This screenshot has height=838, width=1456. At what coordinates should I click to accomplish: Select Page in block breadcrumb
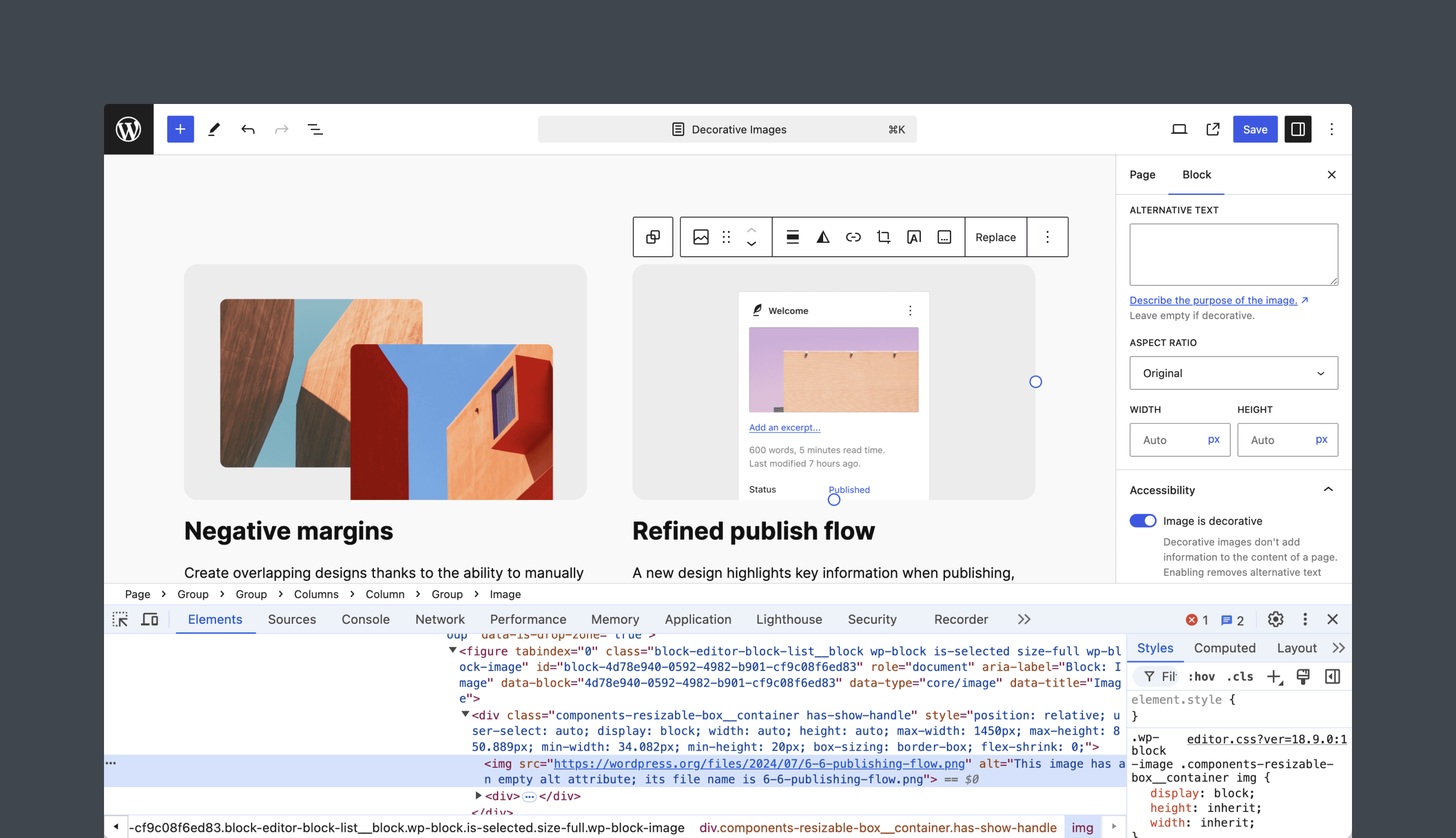[x=138, y=594]
